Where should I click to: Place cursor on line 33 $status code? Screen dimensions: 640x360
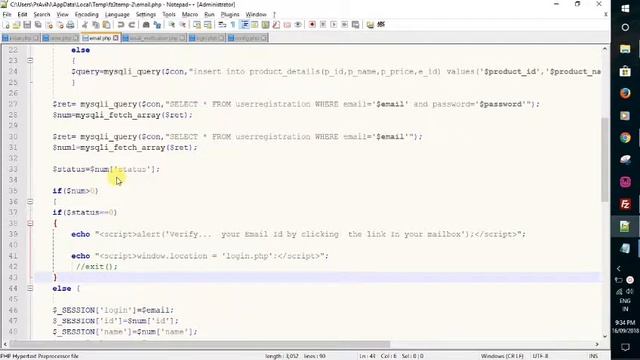pyautogui.click(x=106, y=169)
